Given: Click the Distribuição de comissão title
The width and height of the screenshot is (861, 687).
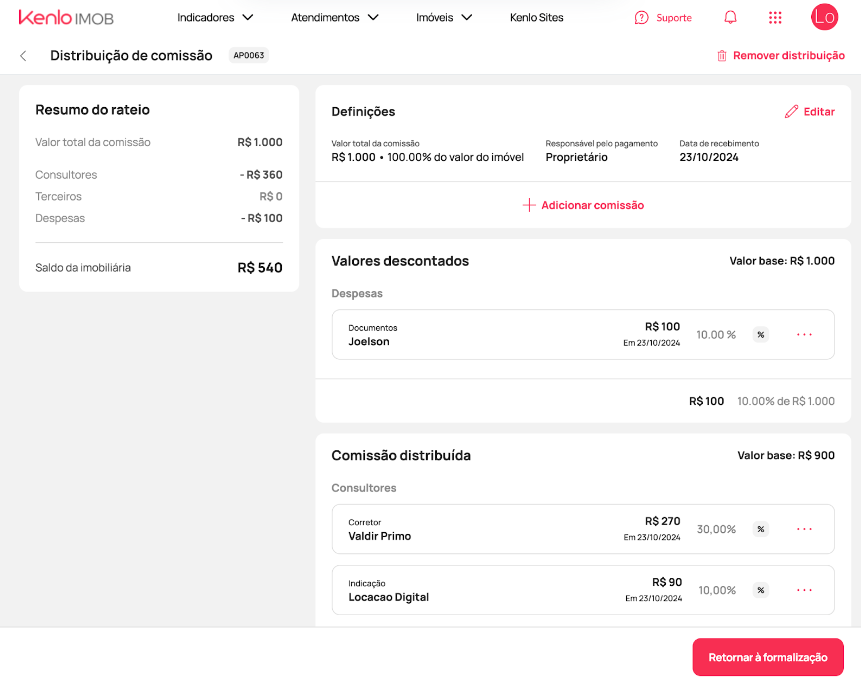Looking at the screenshot, I should coord(131,55).
